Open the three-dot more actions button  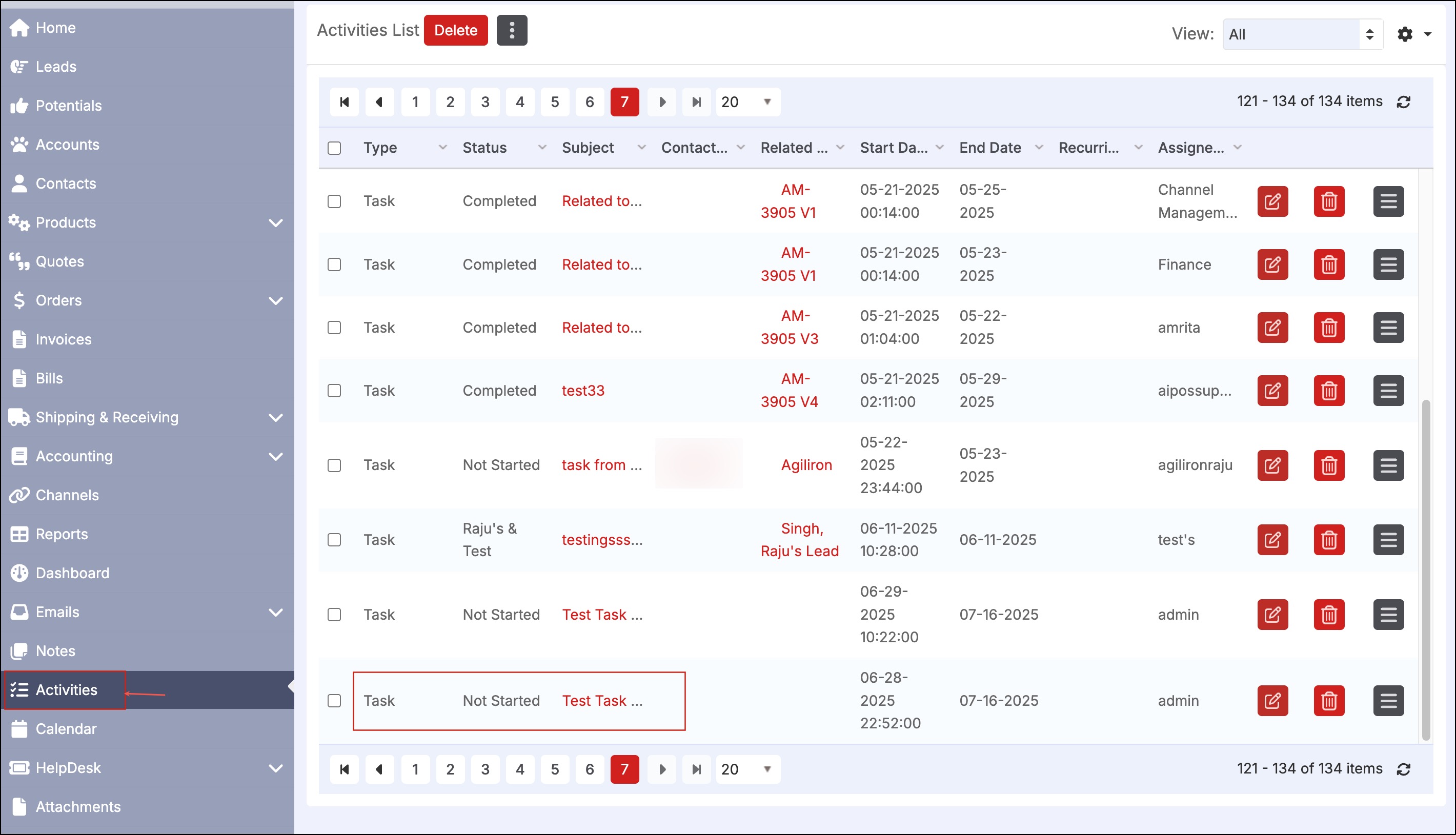click(x=512, y=30)
